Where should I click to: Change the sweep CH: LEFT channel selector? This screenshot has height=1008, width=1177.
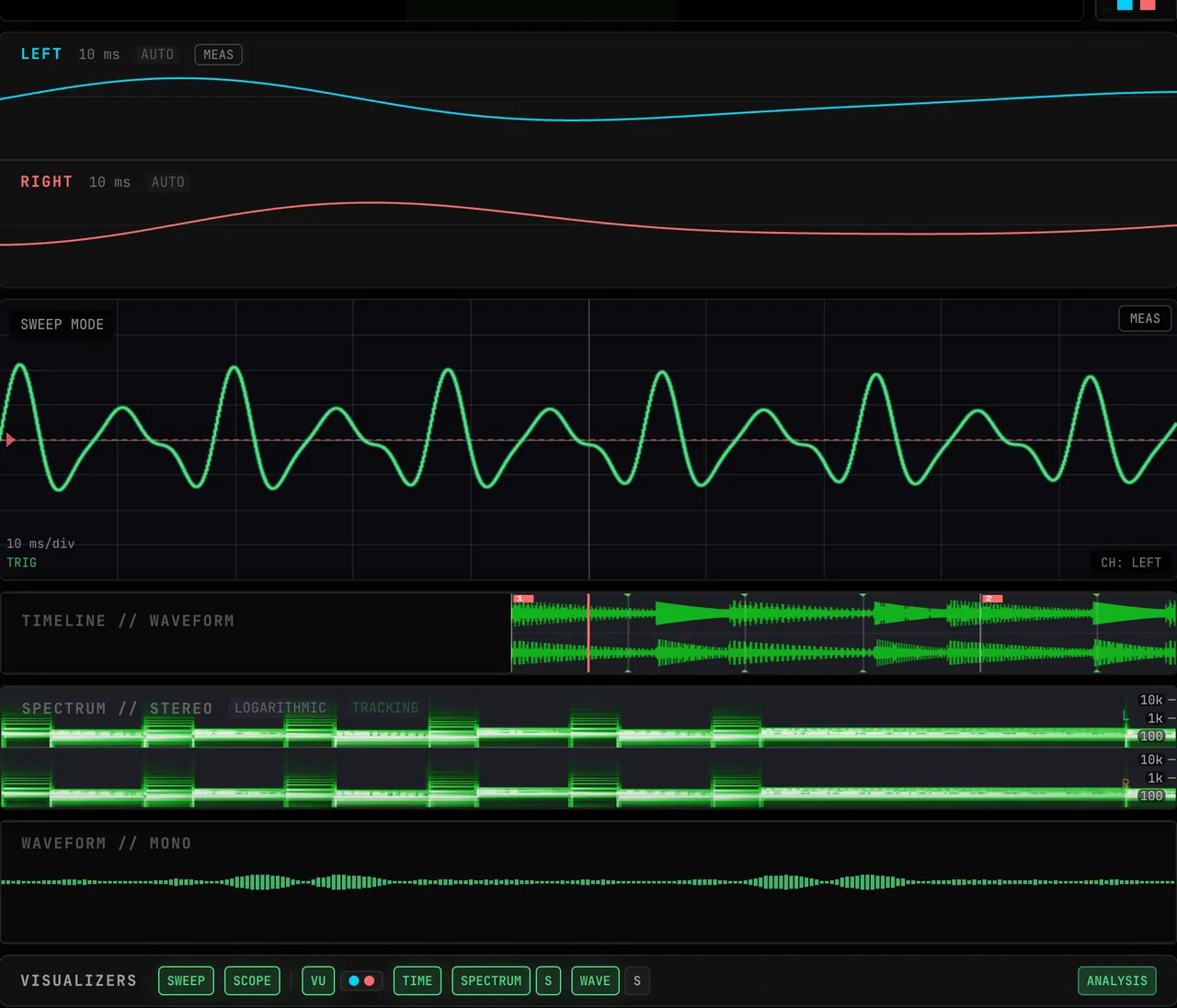click(1131, 562)
